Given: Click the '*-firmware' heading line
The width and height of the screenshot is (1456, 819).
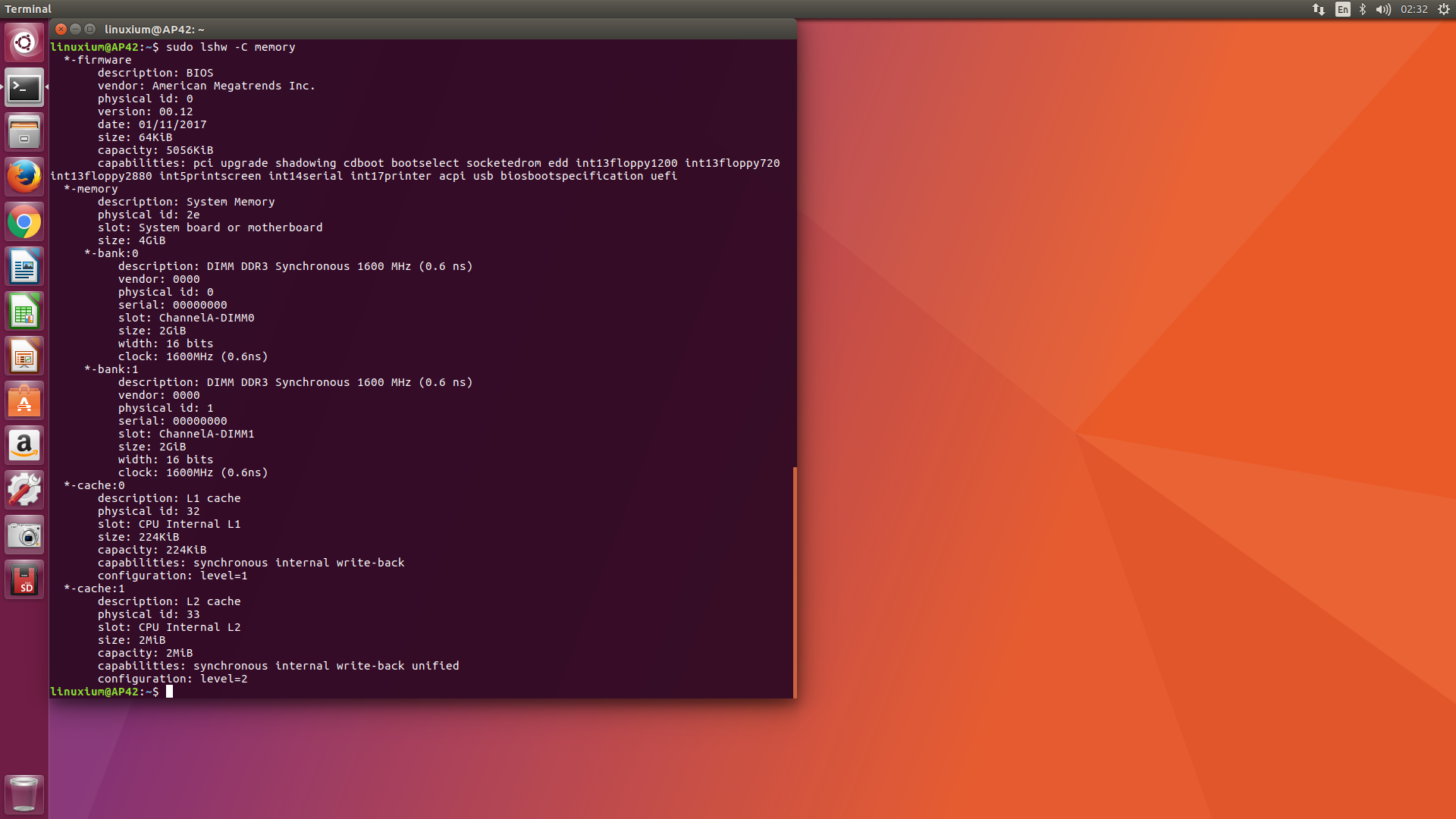Looking at the screenshot, I should pyautogui.click(x=98, y=60).
